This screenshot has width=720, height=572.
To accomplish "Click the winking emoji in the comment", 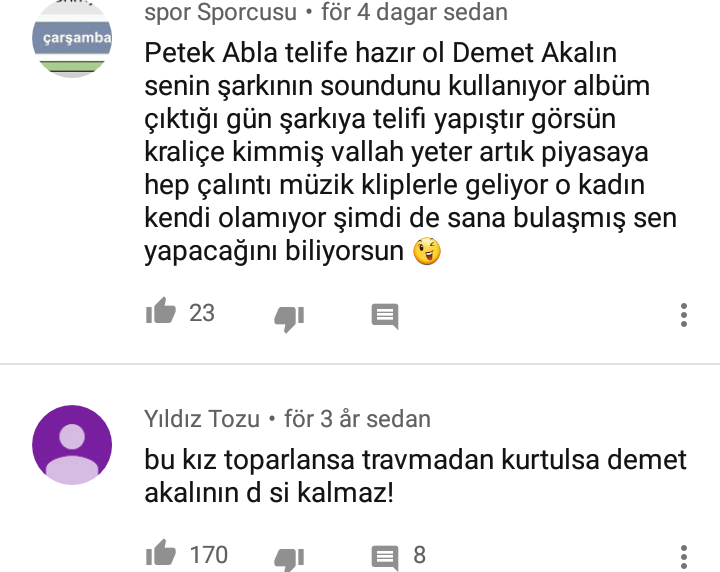I will pyautogui.click(x=427, y=251).
